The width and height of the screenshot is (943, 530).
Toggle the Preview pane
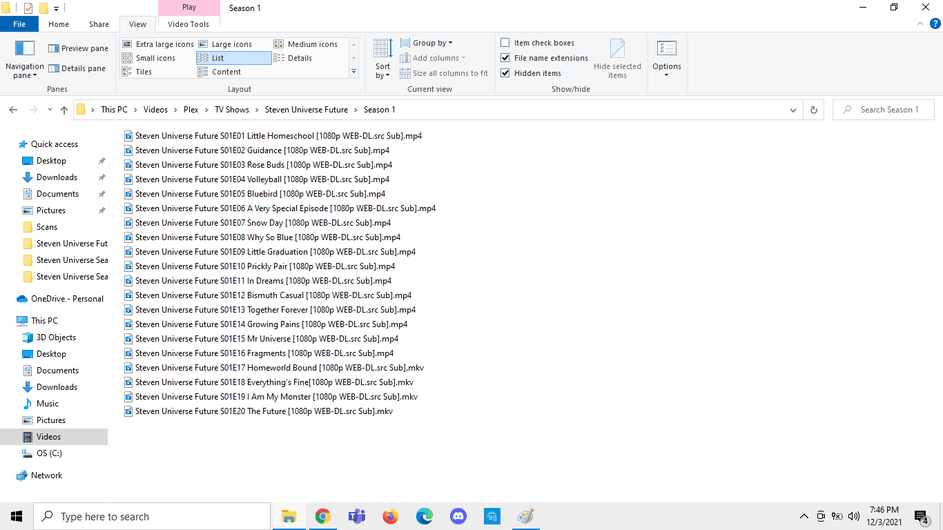[x=78, y=48]
